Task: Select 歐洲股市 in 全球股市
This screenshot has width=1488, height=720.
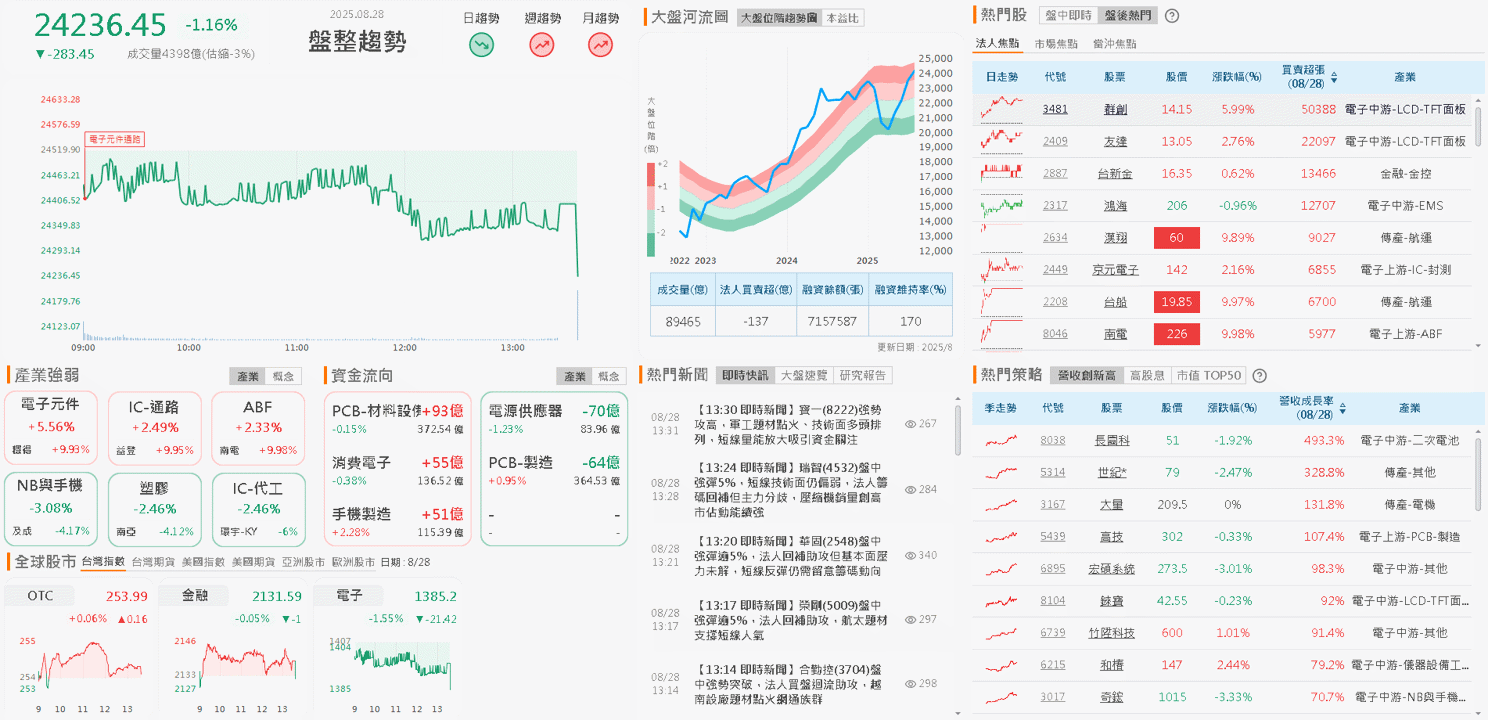Action: (353, 562)
